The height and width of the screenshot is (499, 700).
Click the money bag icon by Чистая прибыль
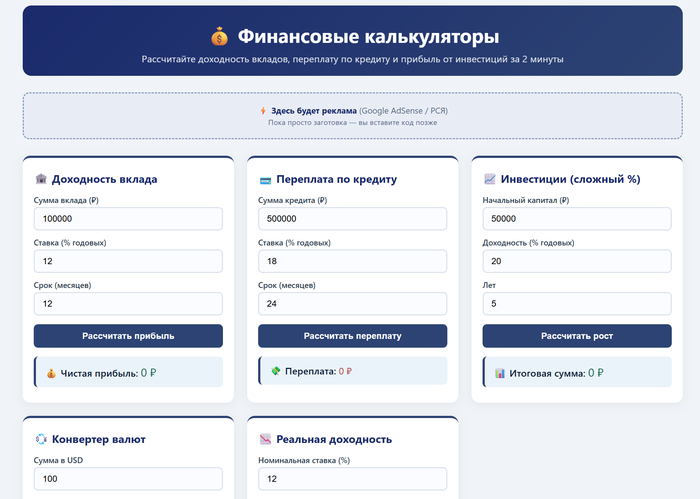(51, 374)
